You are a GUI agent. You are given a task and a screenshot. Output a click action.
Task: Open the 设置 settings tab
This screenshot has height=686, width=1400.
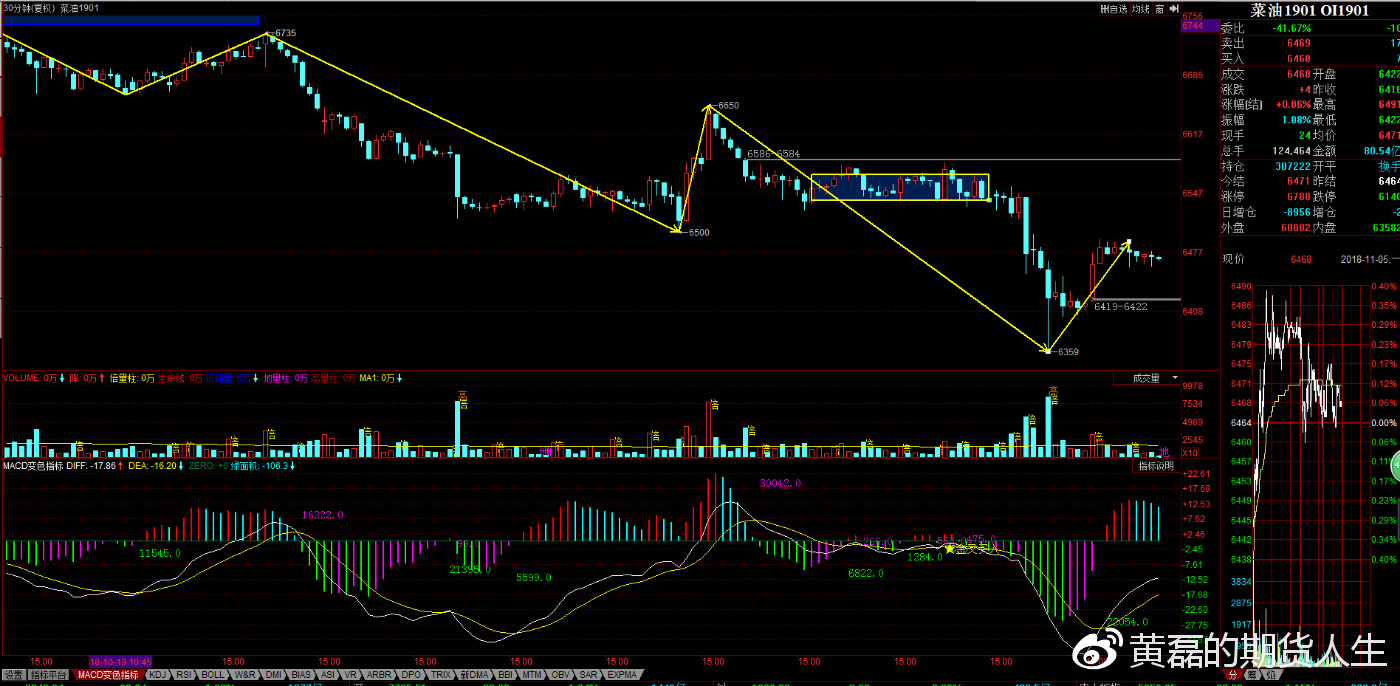13,675
